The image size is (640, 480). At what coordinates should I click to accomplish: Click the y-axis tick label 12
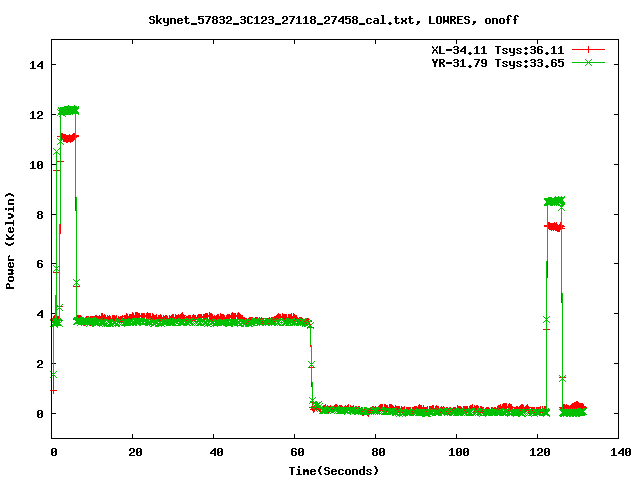(x=36, y=115)
